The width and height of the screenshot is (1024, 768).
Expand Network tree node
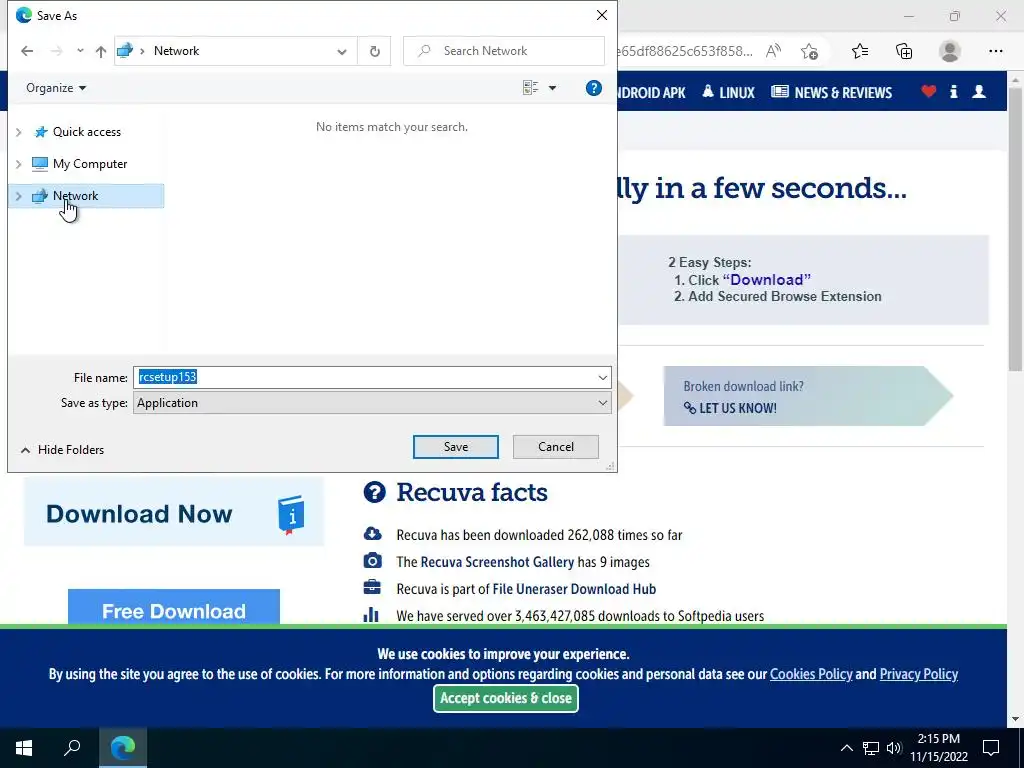19,196
